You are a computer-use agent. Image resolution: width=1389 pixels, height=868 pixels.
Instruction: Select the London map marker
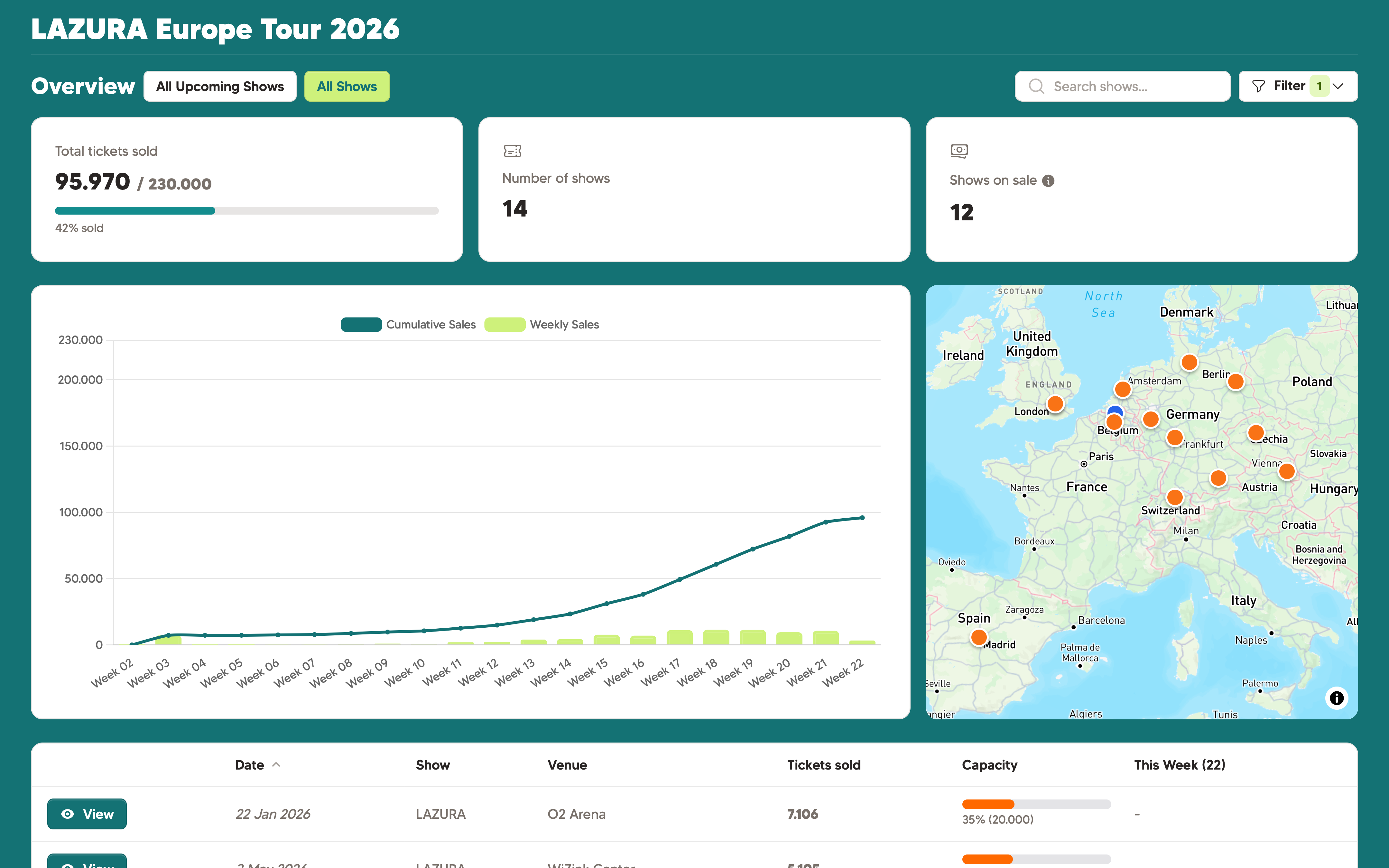[x=1055, y=404]
